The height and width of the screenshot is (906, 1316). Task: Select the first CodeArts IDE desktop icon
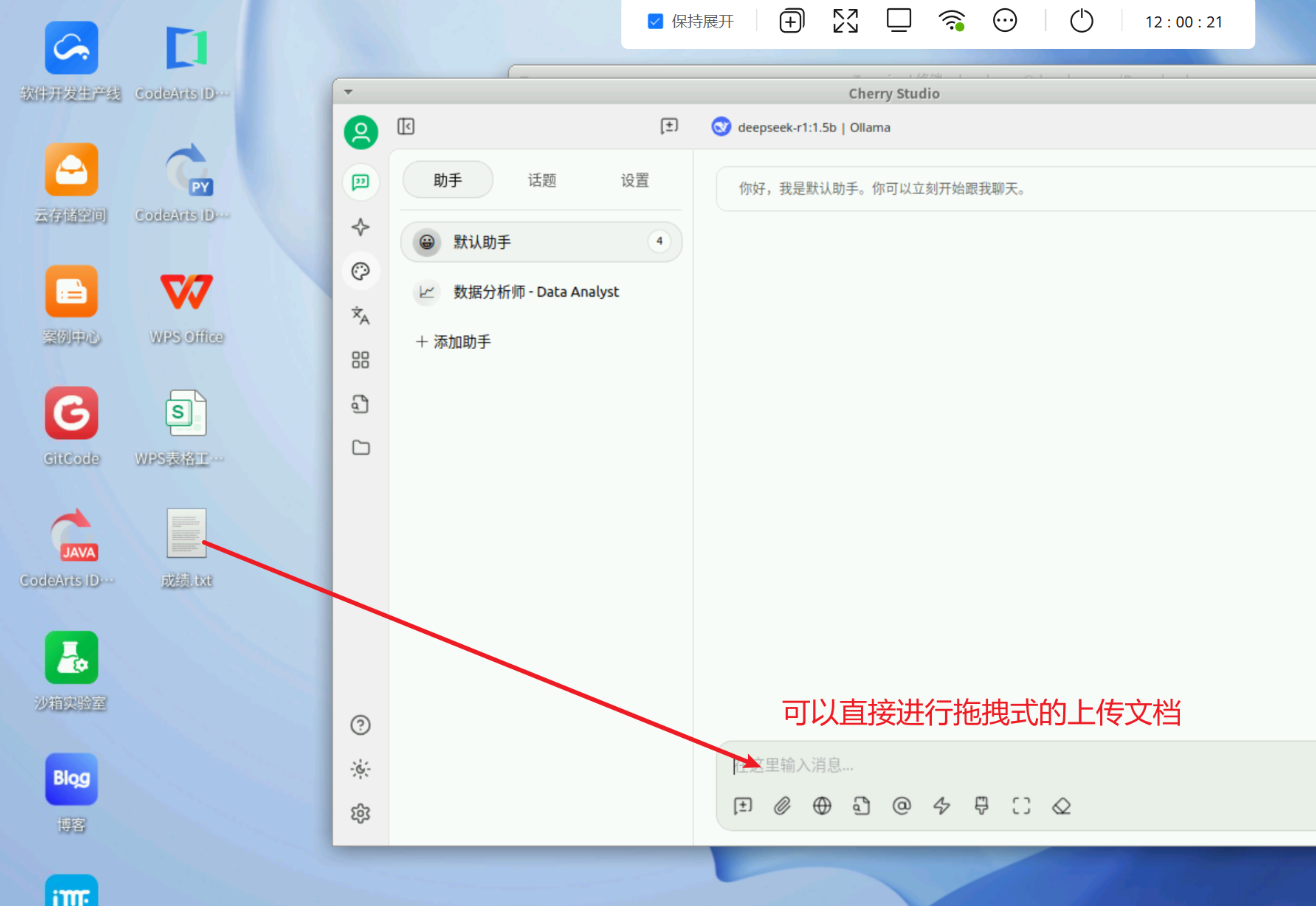coord(184,62)
